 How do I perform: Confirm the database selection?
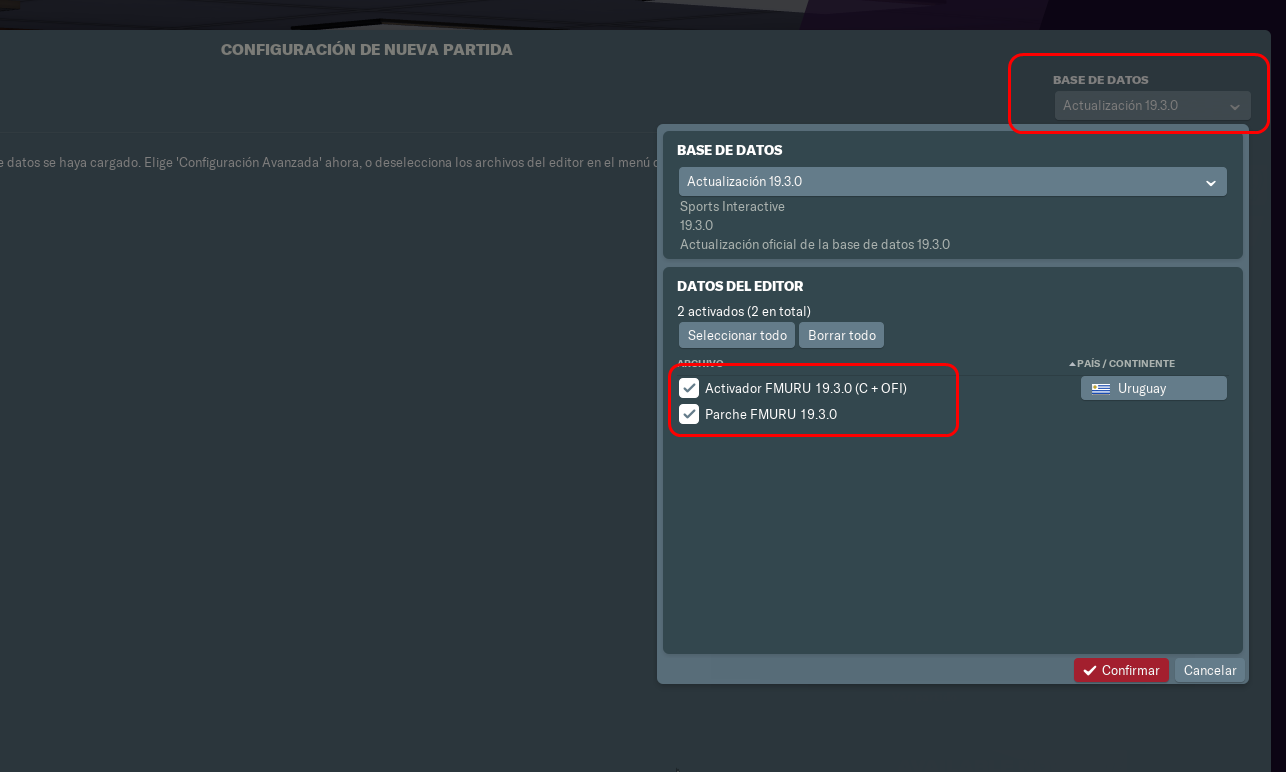[x=1121, y=670]
